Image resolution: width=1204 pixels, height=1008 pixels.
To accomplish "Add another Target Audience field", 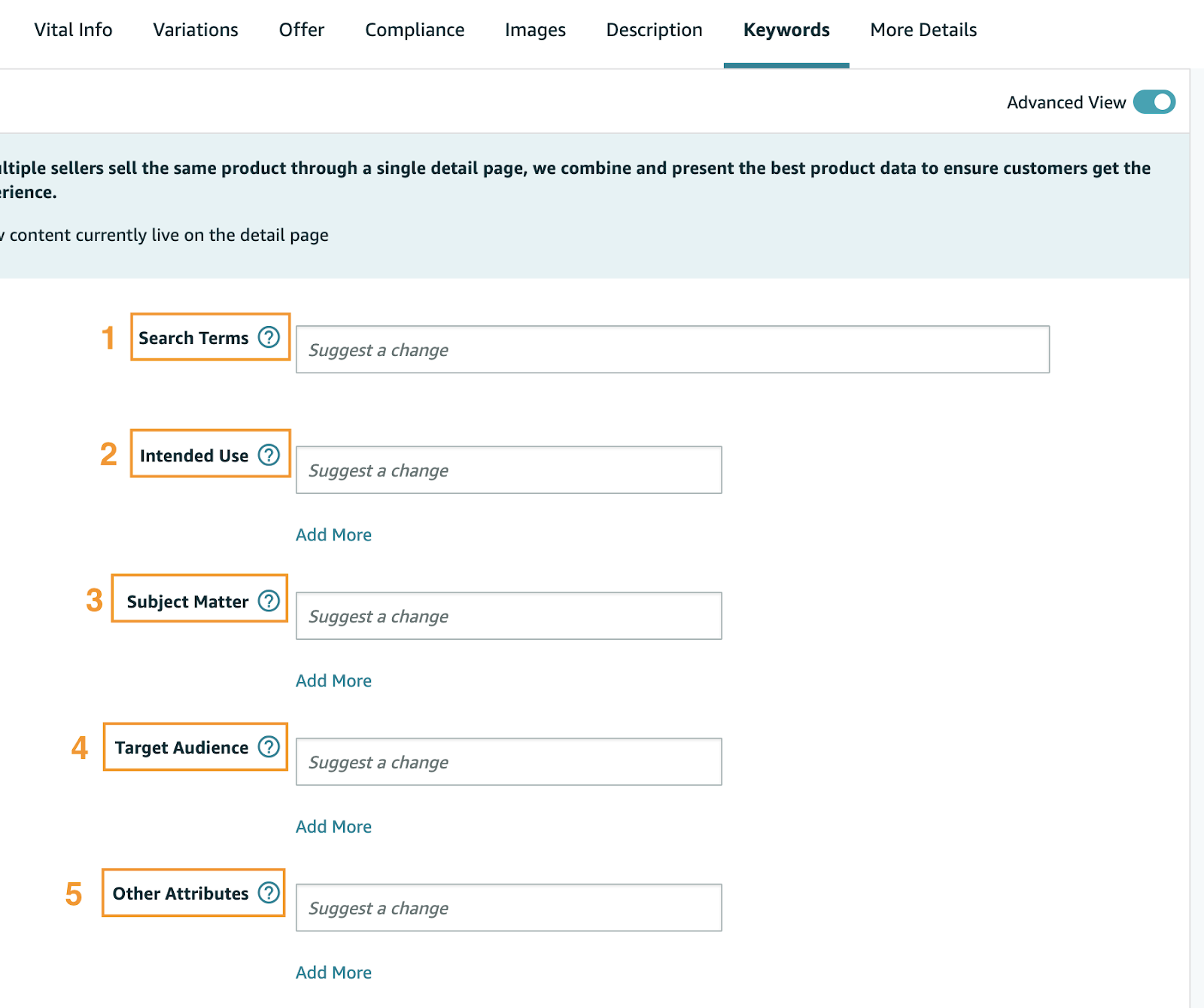I will click(x=333, y=827).
